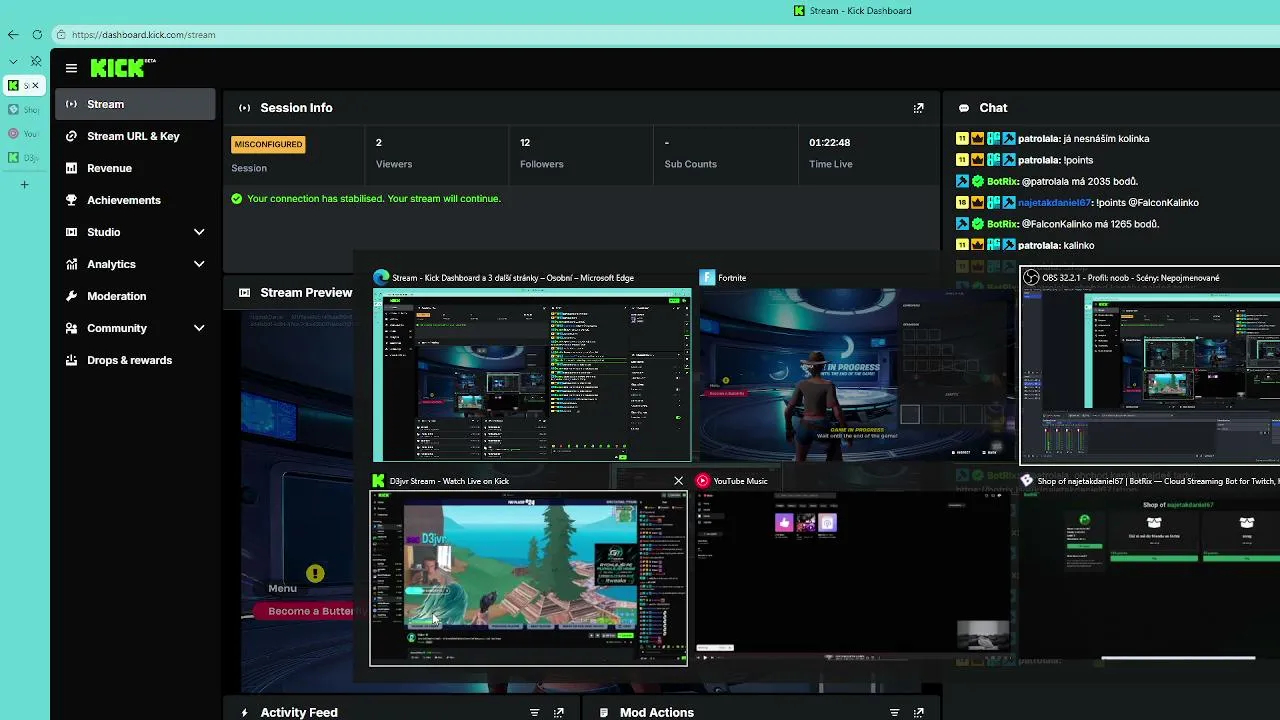Open a new tab with the plus button
Image resolution: width=1280 pixels, height=720 pixels.
coord(25,184)
